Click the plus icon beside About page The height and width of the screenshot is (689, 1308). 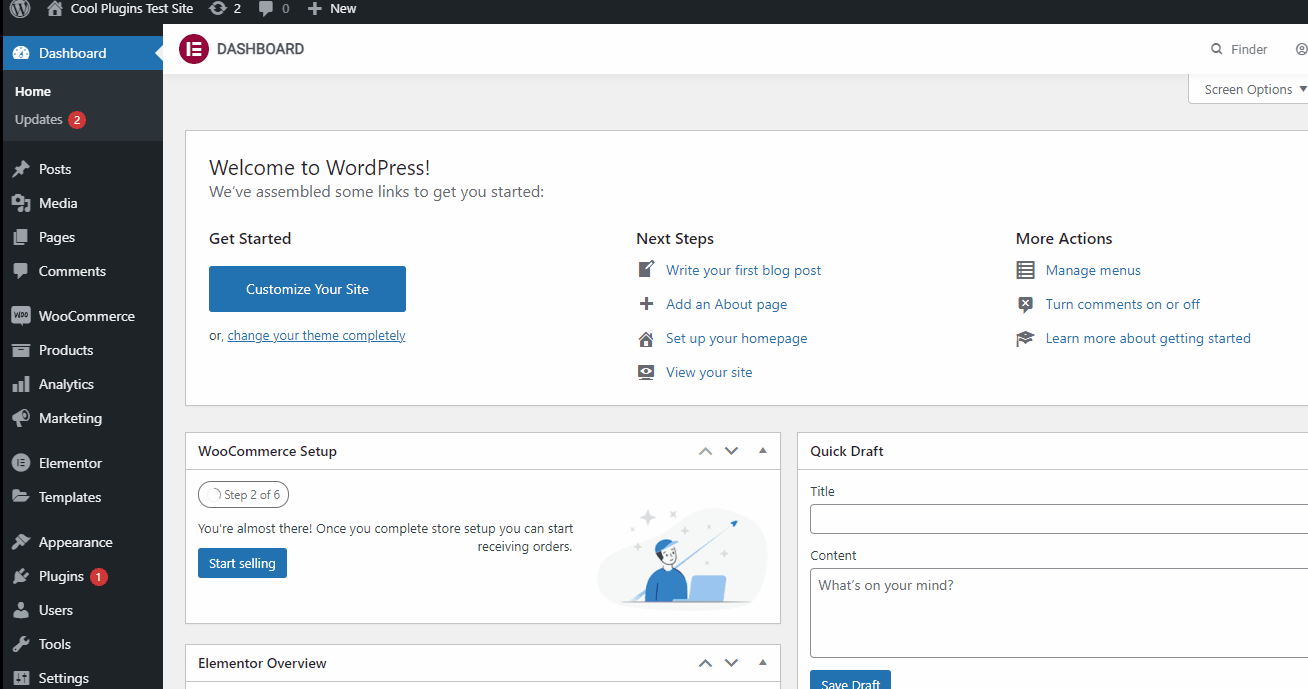click(646, 304)
